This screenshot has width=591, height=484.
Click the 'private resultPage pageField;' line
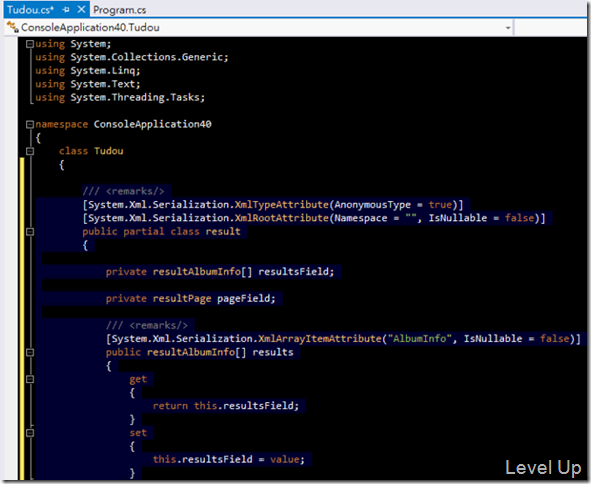point(190,299)
